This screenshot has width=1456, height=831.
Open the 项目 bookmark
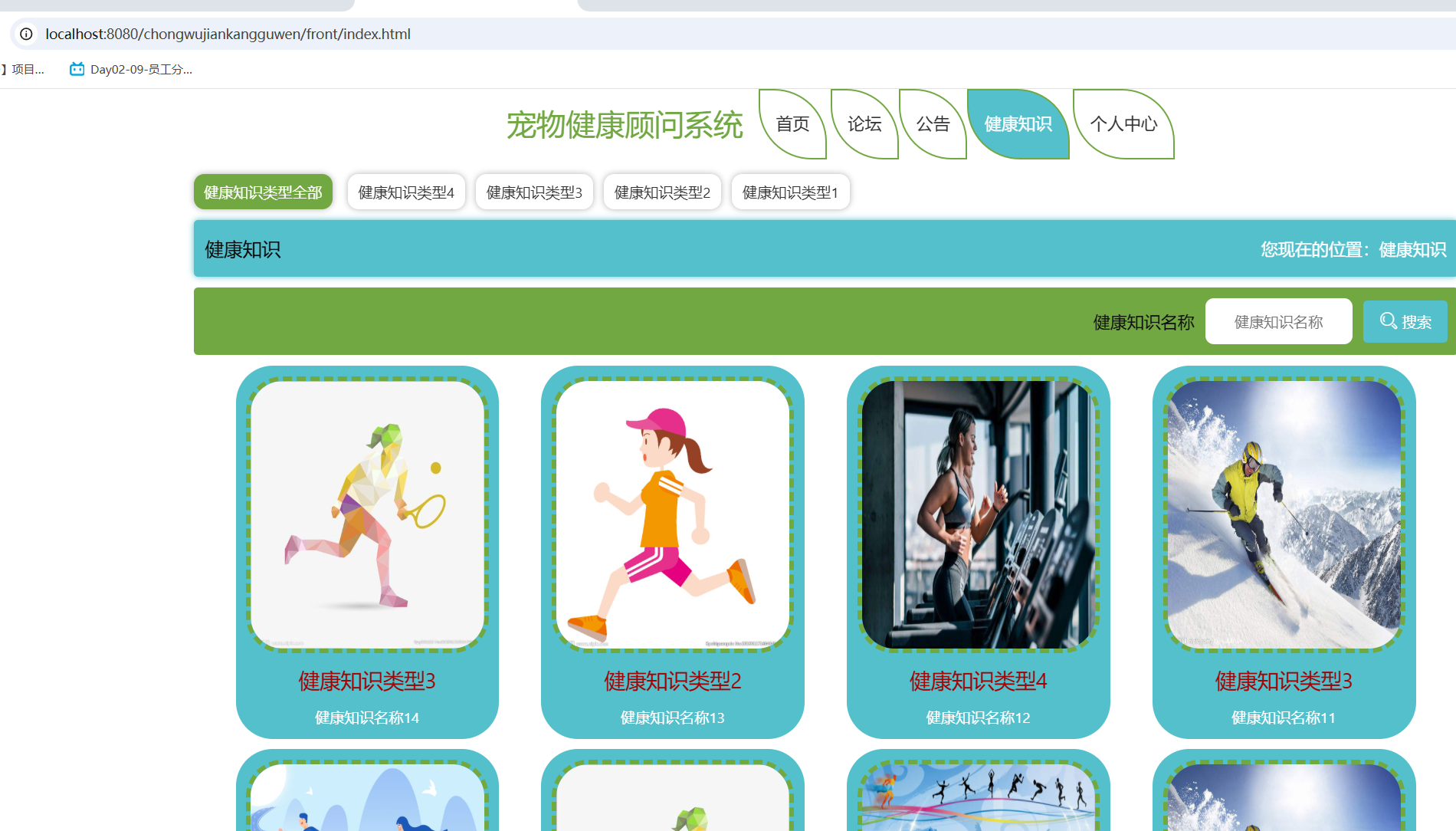point(23,69)
